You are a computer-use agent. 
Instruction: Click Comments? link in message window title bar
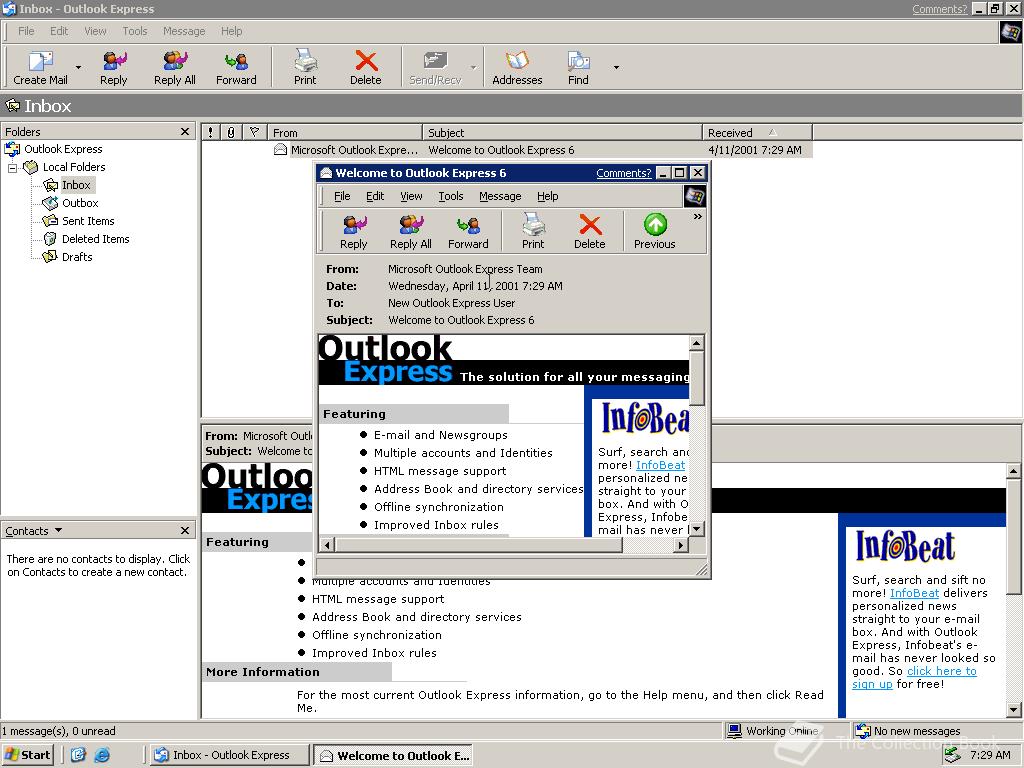pos(624,173)
